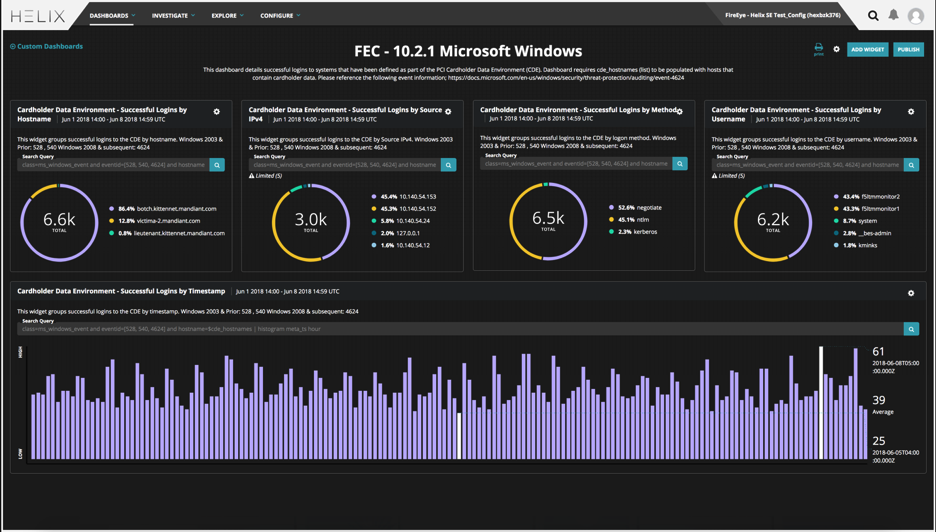
Task: Click Limited warning icon in Username widget
Action: point(715,176)
